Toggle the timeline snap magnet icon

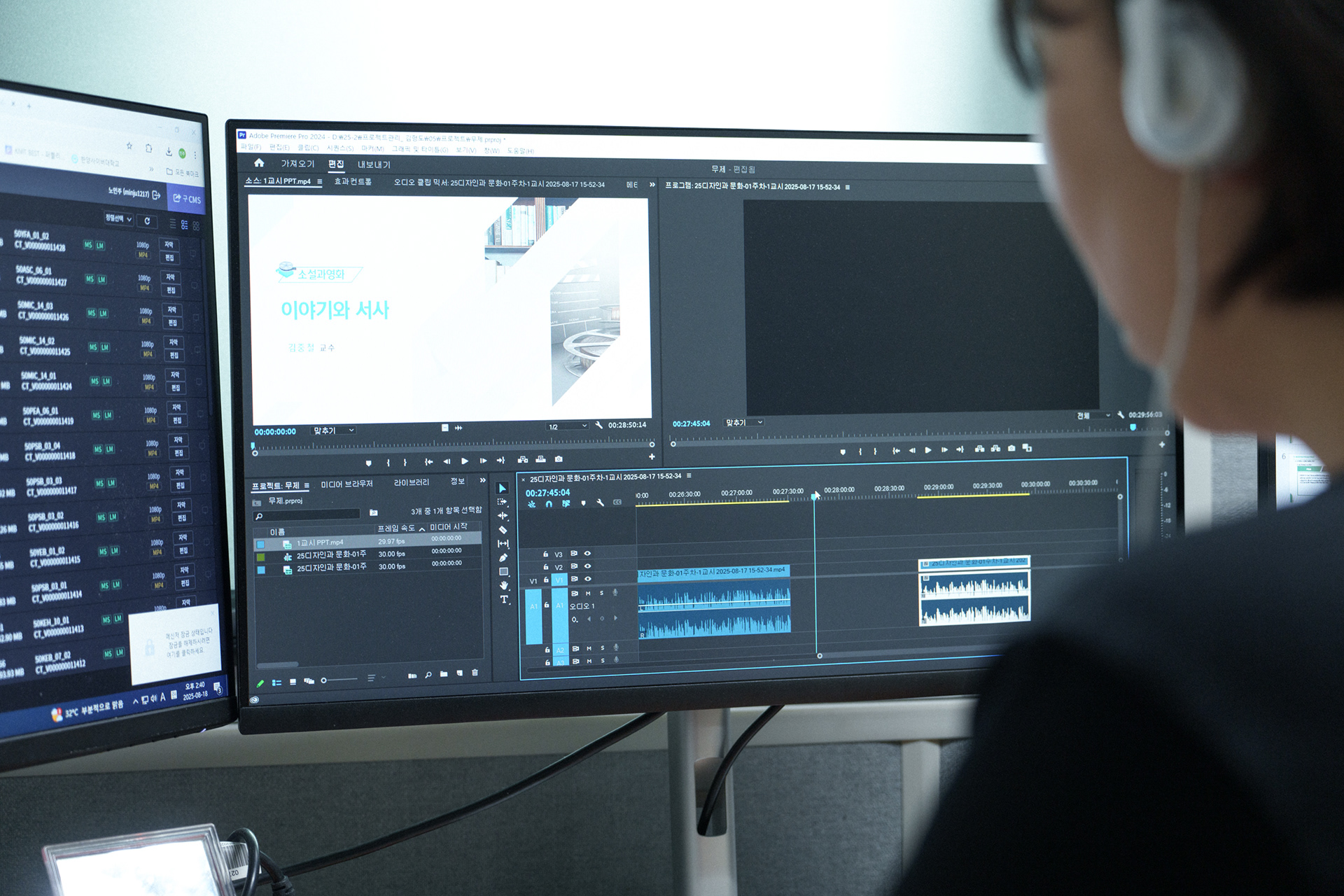549,503
